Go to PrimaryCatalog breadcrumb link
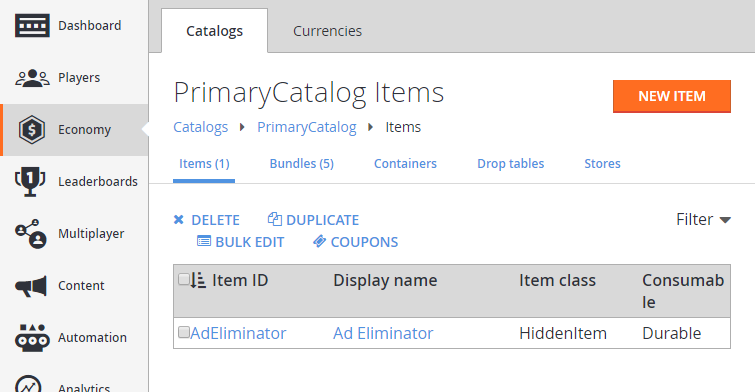755x392 pixels. pyautogui.click(x=307, y=127)
